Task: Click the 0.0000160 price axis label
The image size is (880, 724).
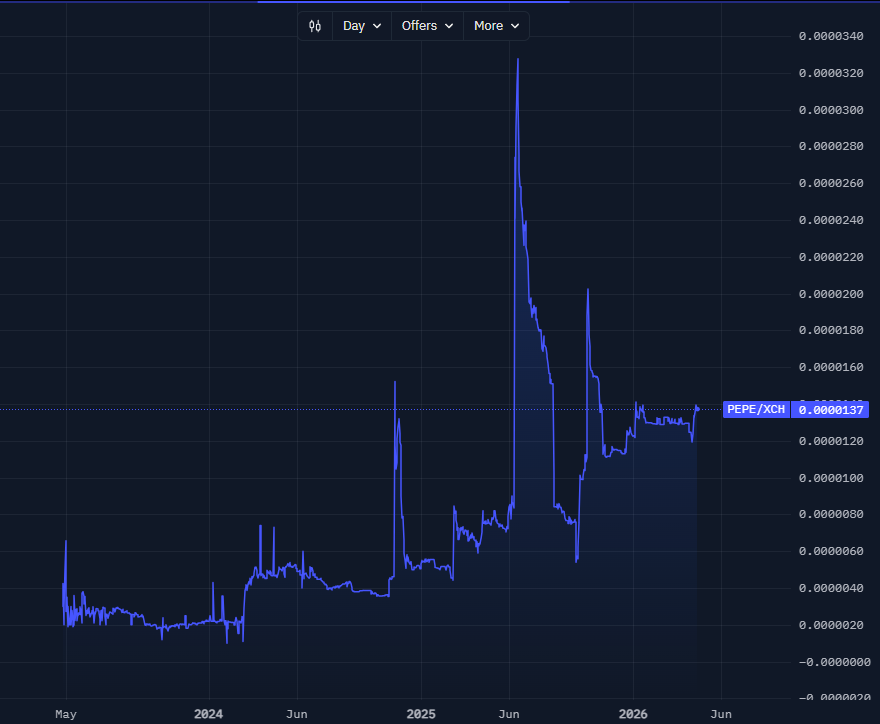Action: coord(831,368)
